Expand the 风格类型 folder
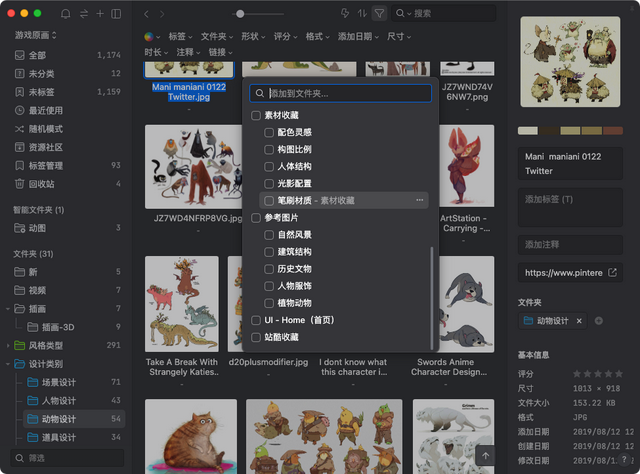Image resolution: width=640 pixels, height=474 pixels. [8, 346]
